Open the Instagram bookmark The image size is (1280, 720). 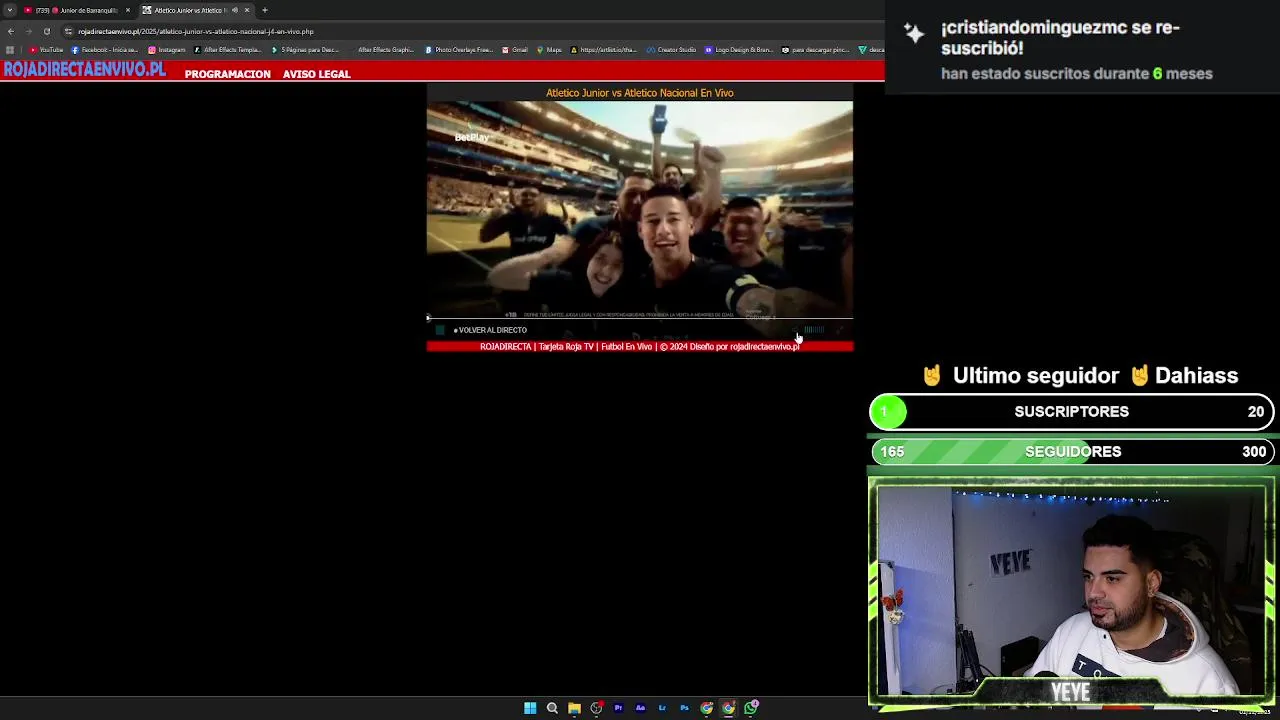click(167, 49)
